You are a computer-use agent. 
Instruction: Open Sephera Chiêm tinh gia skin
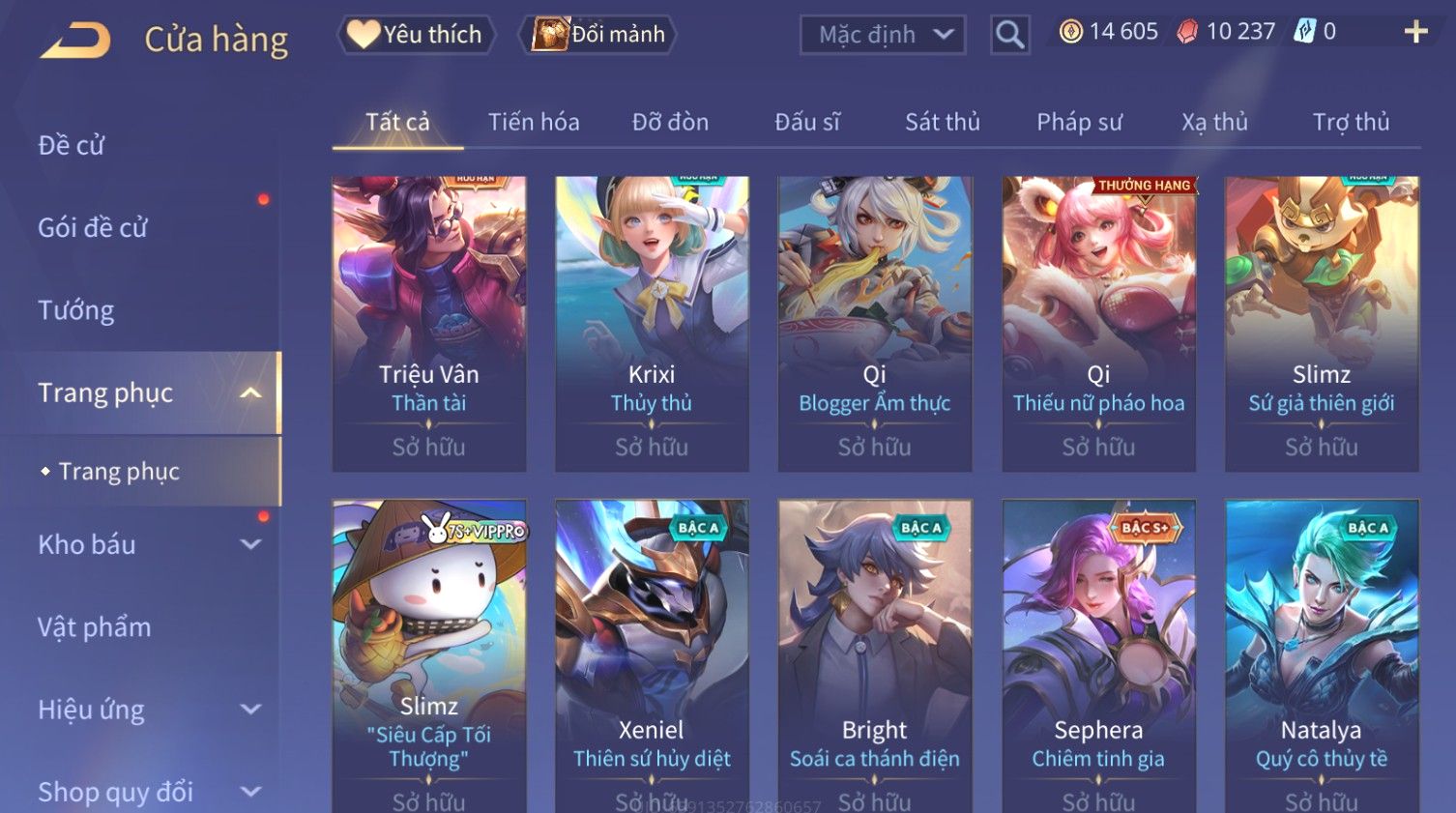pyautogui.click(x=1098, y=655)
